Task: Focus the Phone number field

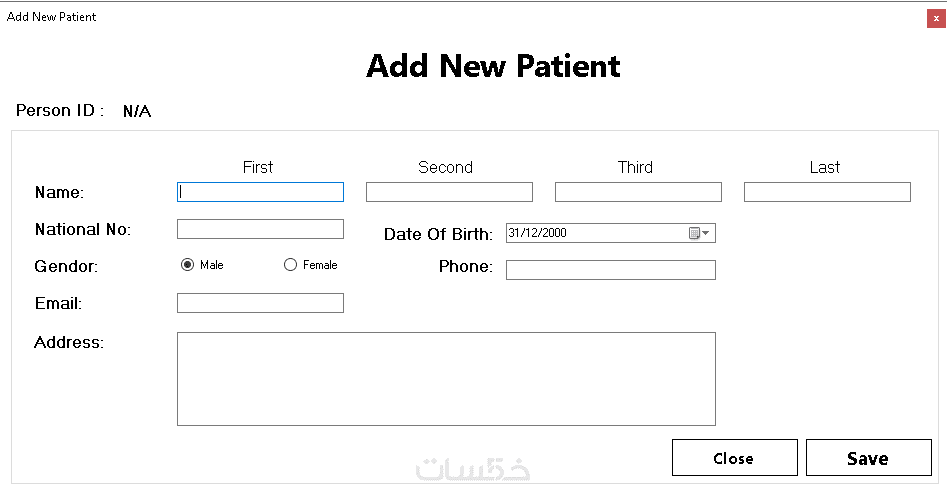Action: pos(610,270)
